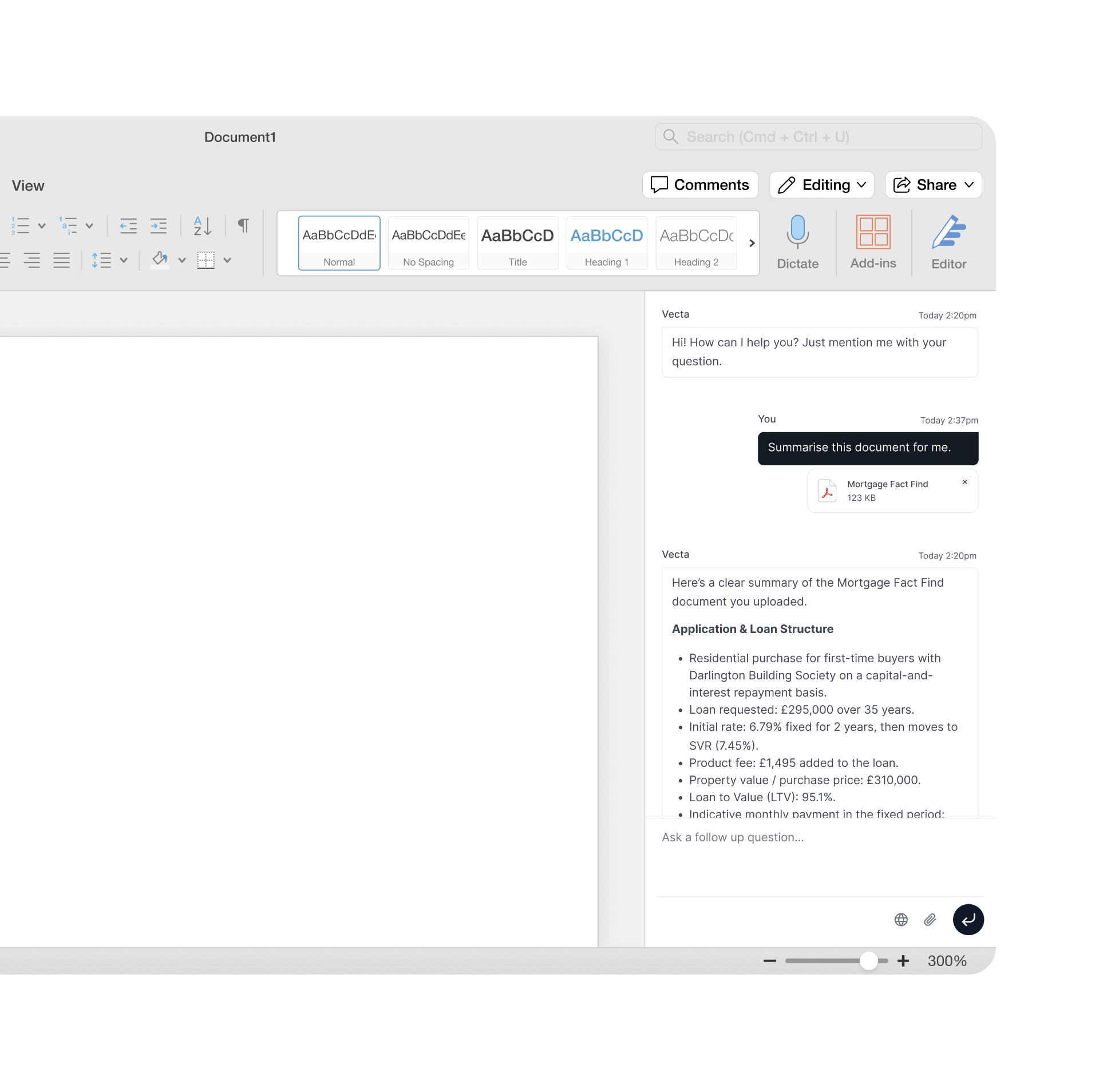The height and width of the screenshot is (1092, 1099).
Task: Toggle paragraph marks visibility
Action: pyautogui.click(x=243, y=225)
